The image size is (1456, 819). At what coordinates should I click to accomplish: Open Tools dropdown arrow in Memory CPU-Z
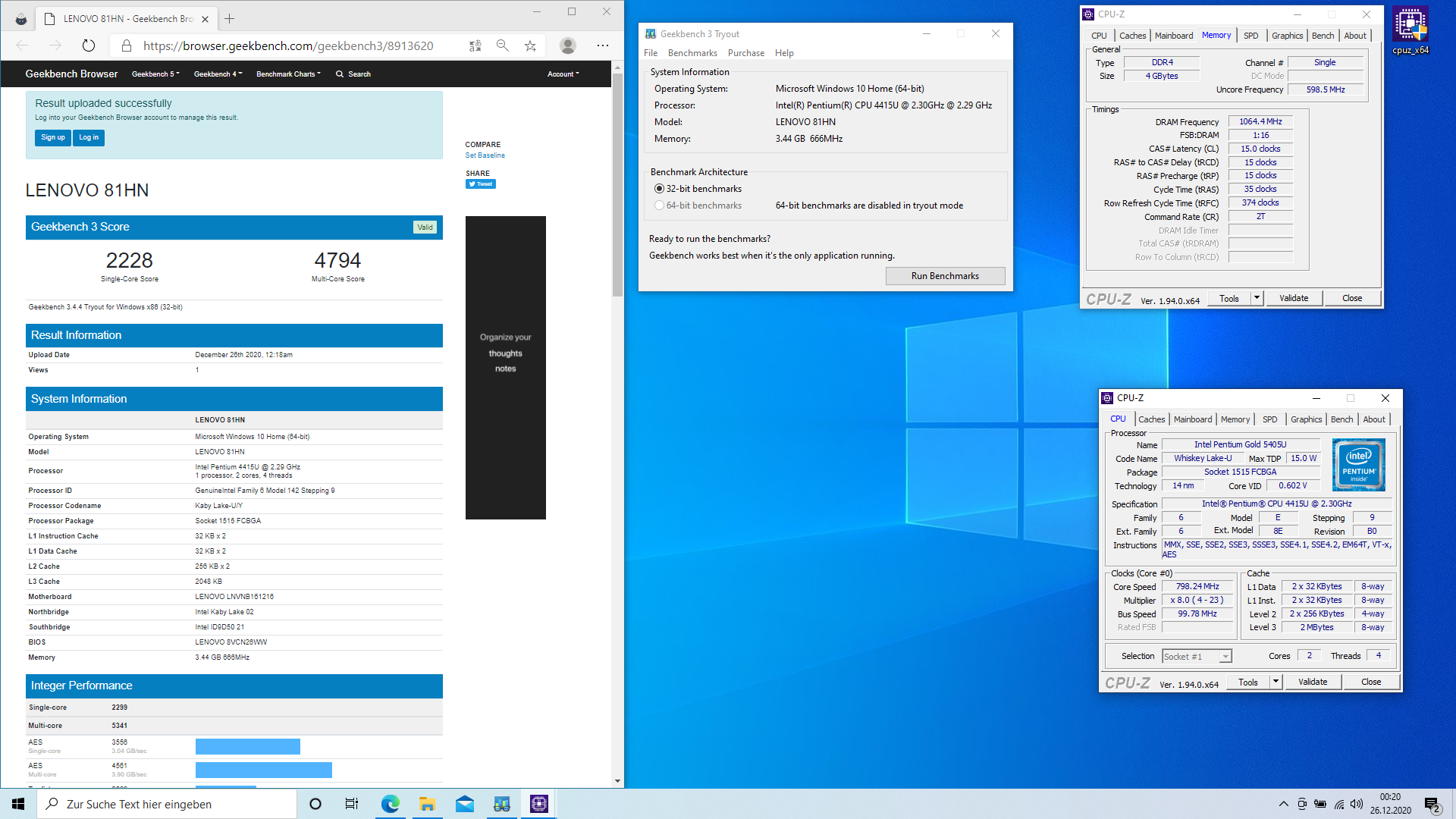(1257, 298)
